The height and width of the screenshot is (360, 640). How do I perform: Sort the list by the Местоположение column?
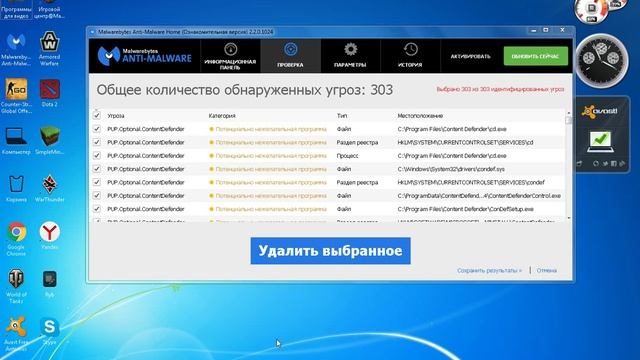pyautogui.click(x=420, y=116)
